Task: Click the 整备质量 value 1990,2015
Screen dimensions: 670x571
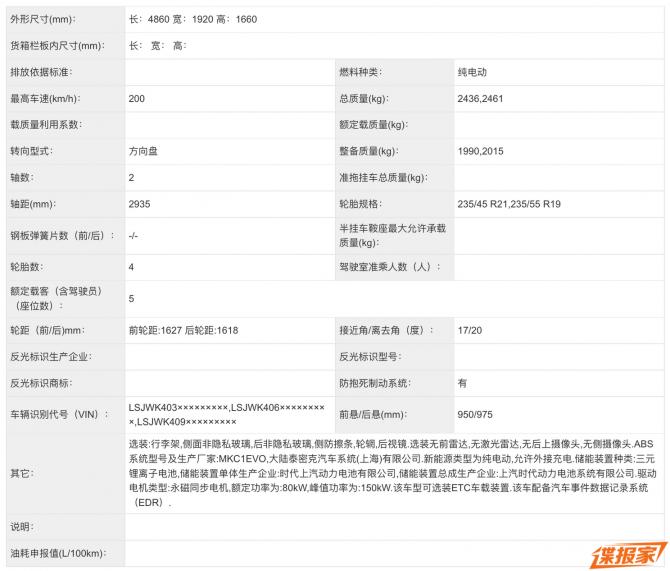Action: (481, 151)
